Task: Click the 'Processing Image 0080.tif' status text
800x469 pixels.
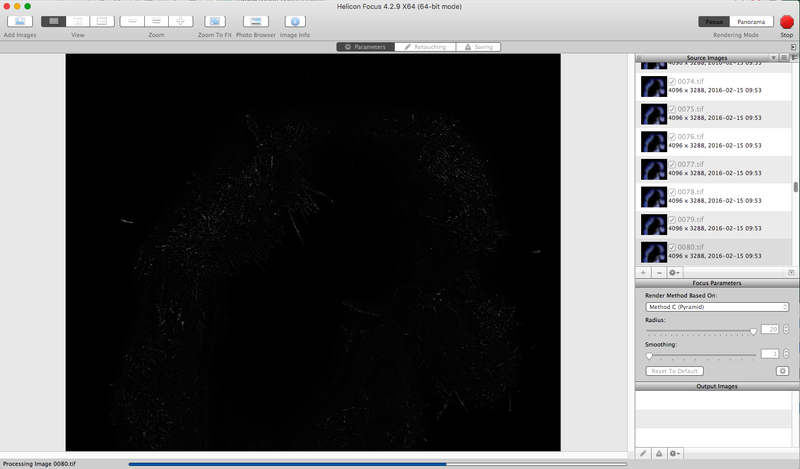Action: pos(39,464)
